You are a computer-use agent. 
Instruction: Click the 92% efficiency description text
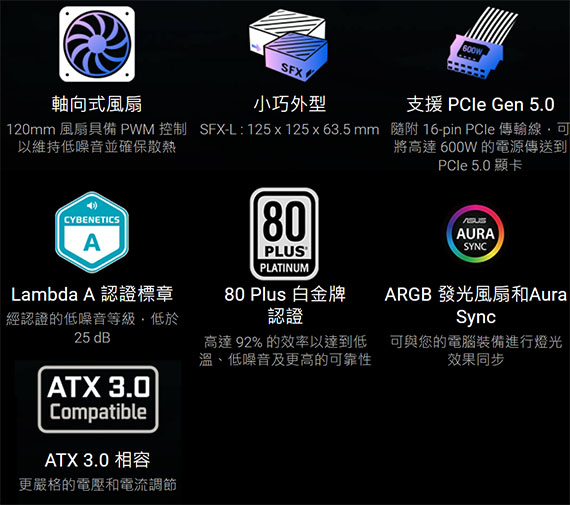click(x=285, y=350)
